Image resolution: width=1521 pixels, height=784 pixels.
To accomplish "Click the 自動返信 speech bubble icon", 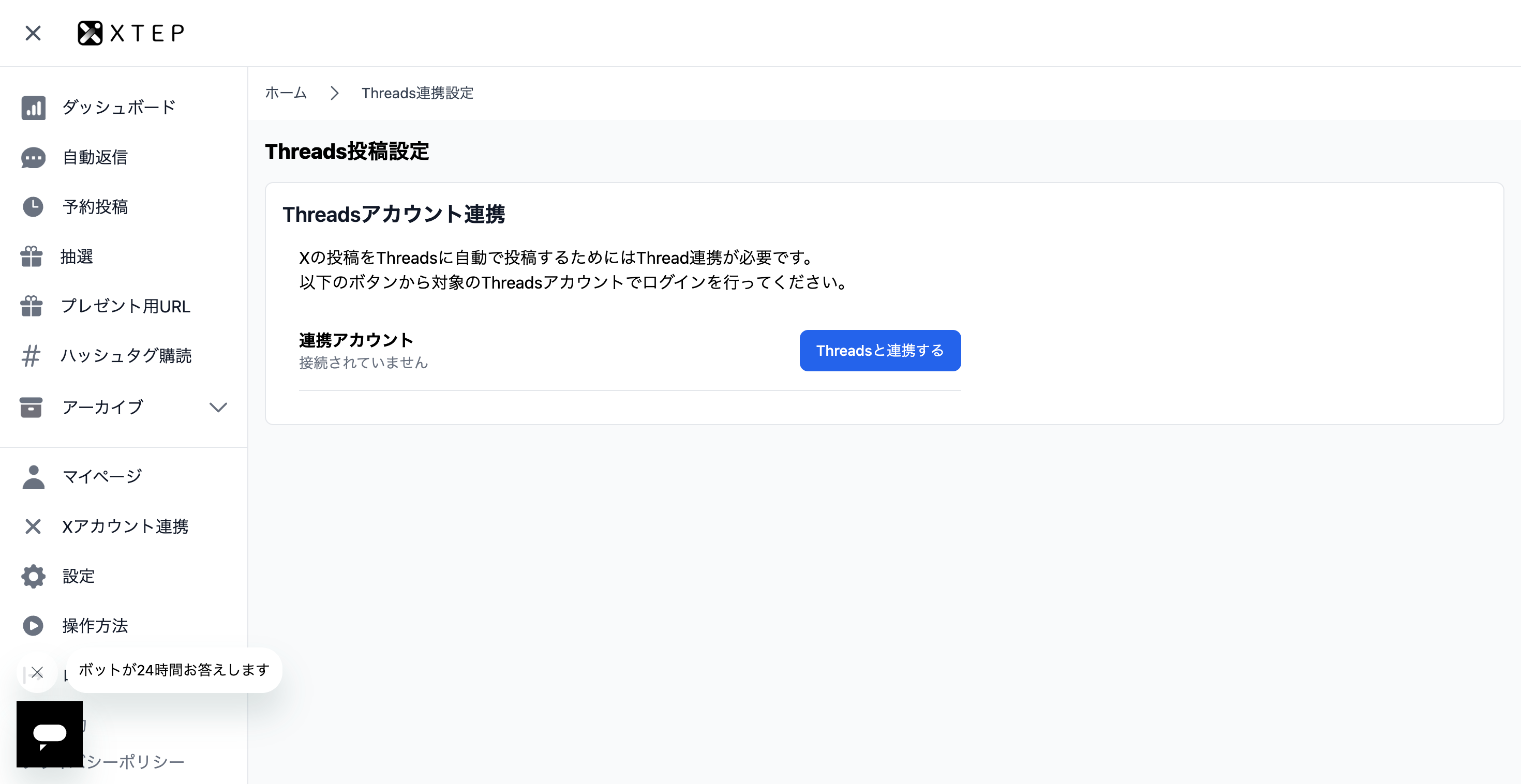I will tap(33, 158).
